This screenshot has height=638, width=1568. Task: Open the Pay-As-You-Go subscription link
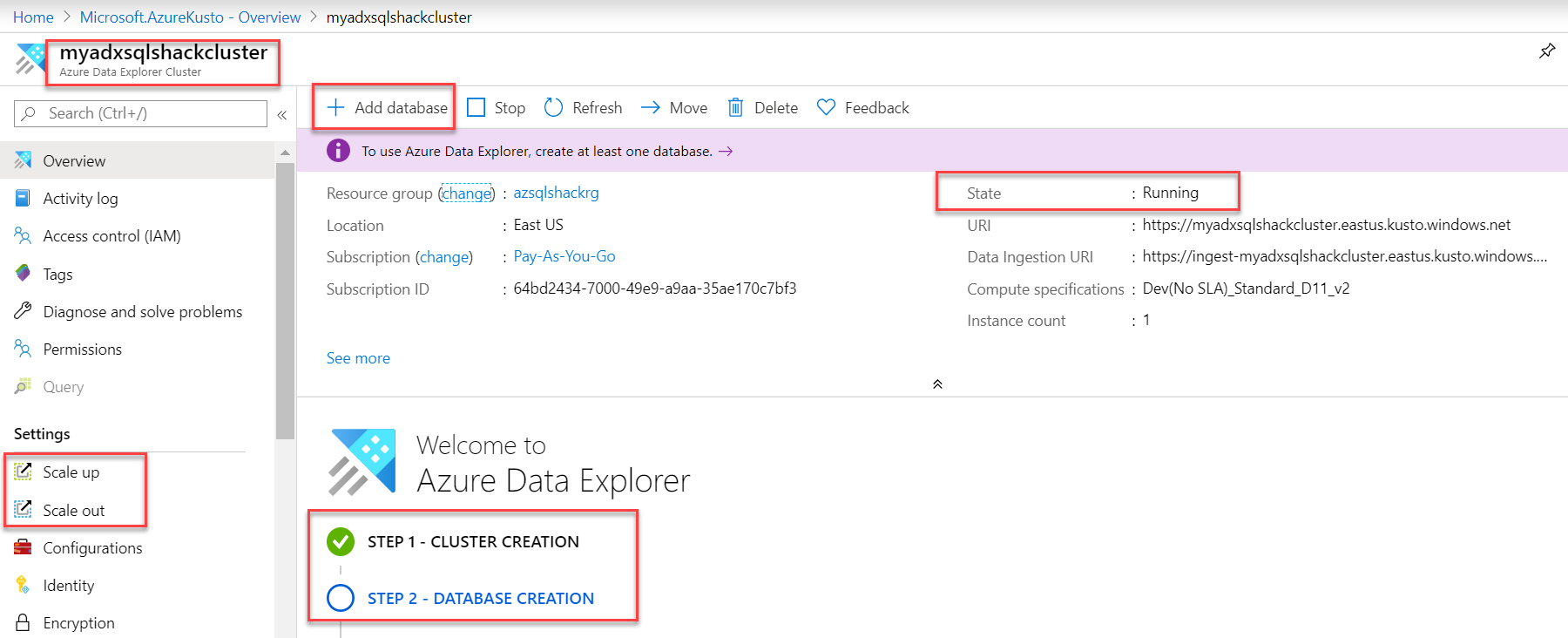564,256
